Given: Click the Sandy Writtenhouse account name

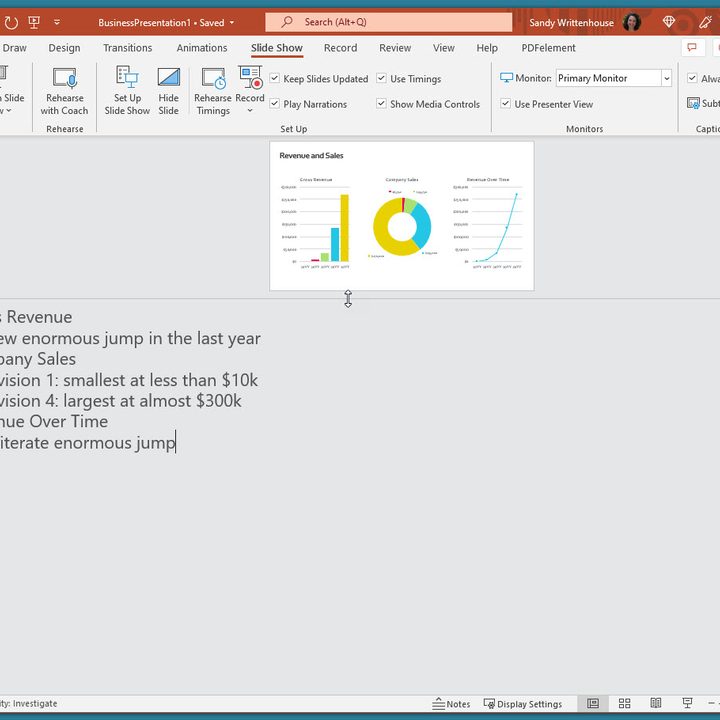Looking at the screenshot, I should point(571,22).
